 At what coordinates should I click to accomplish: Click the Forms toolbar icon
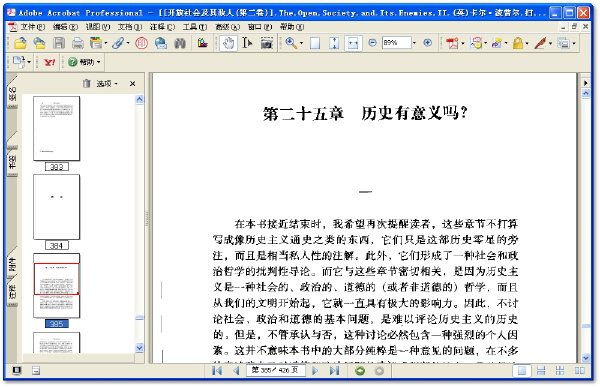coord(563,42)
